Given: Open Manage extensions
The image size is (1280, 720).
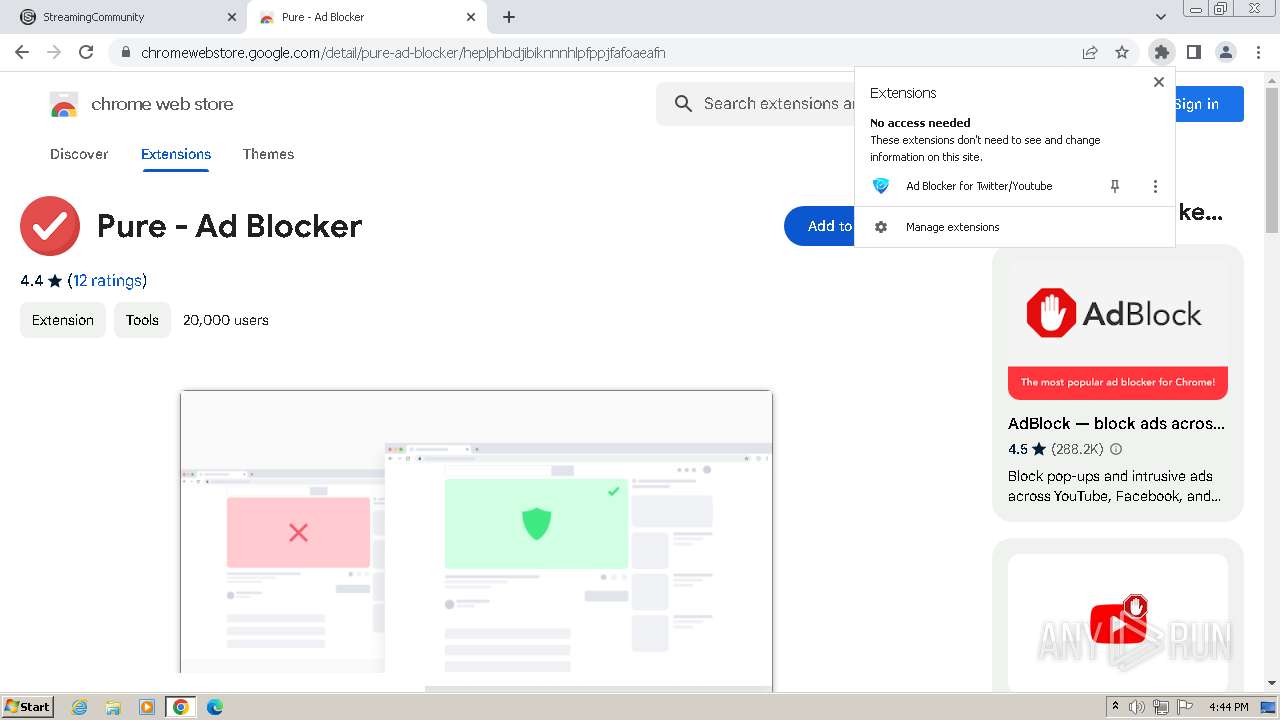Looking at the screenshot, I should pos(1014,227).
